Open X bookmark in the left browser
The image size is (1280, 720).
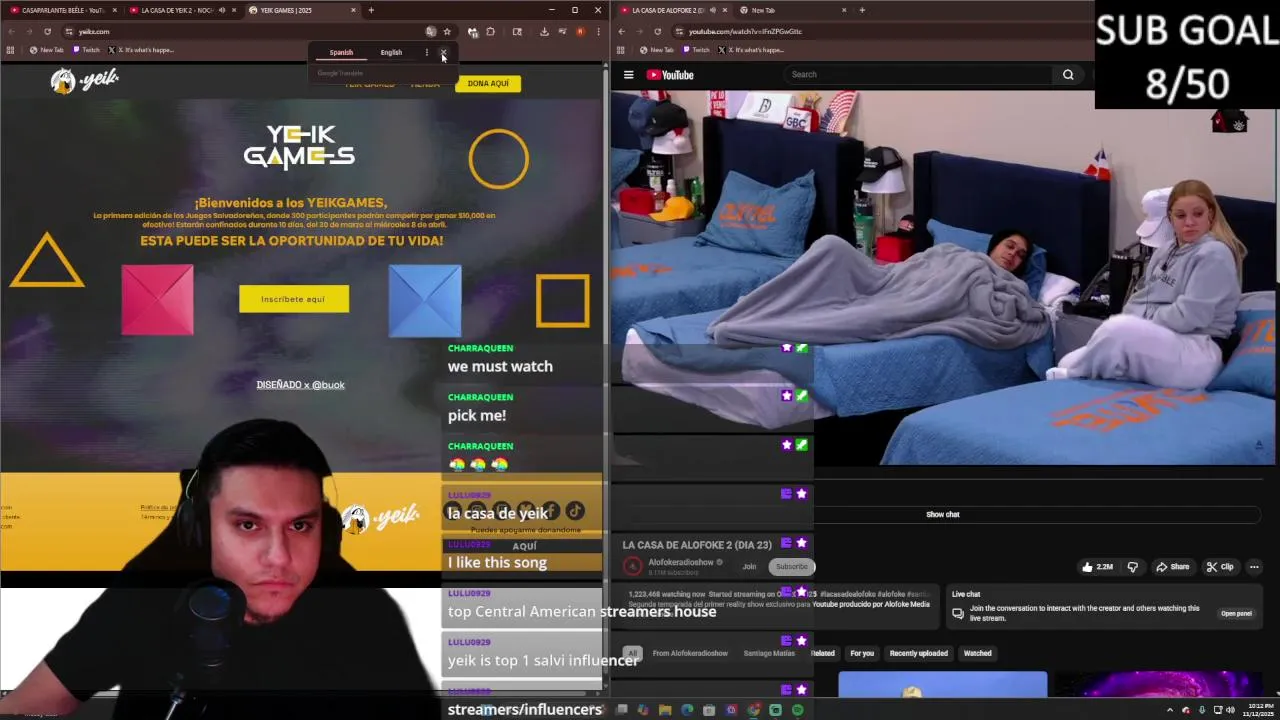[140, 50]
